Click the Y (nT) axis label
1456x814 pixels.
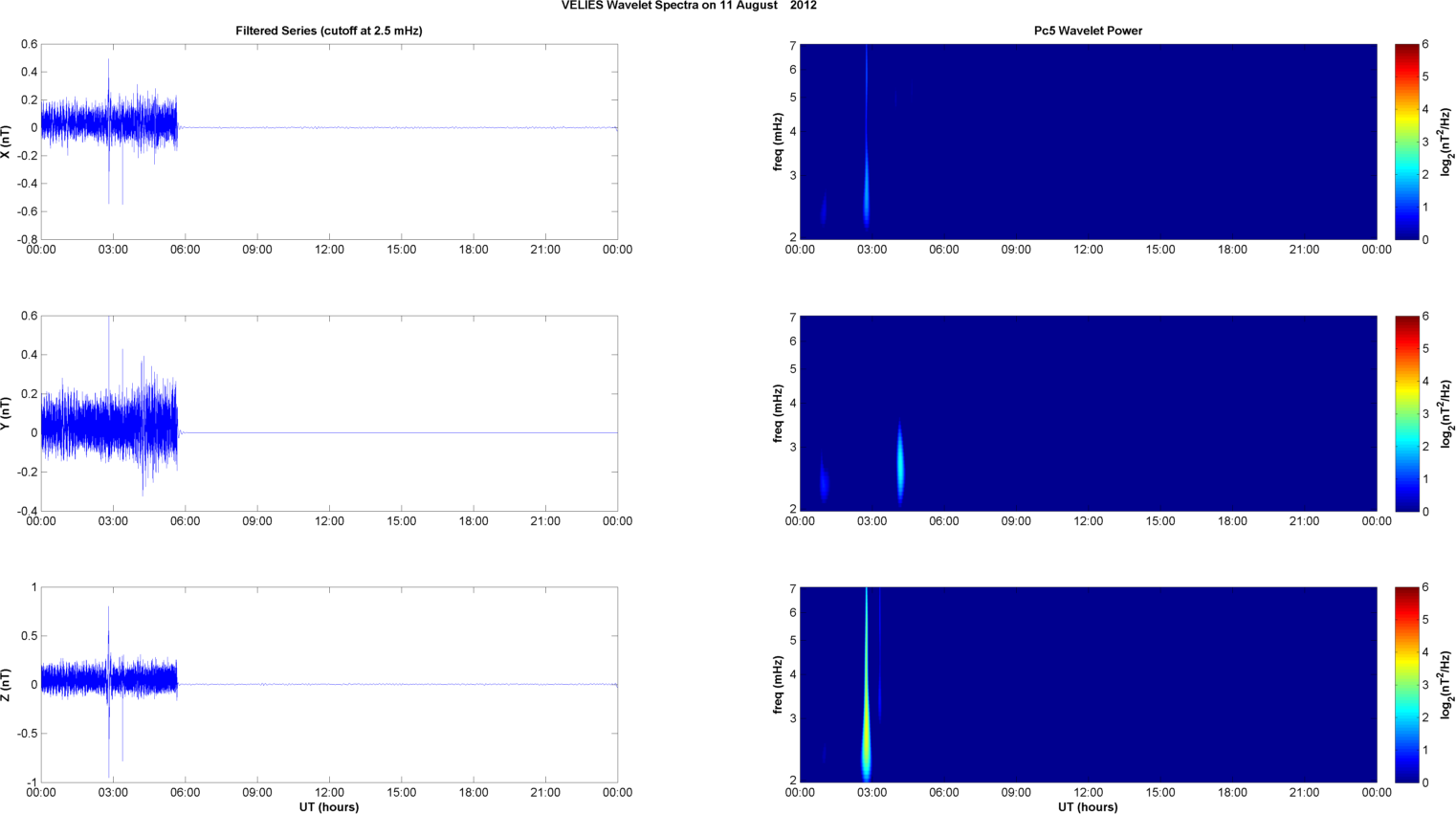tap(7, 413)
